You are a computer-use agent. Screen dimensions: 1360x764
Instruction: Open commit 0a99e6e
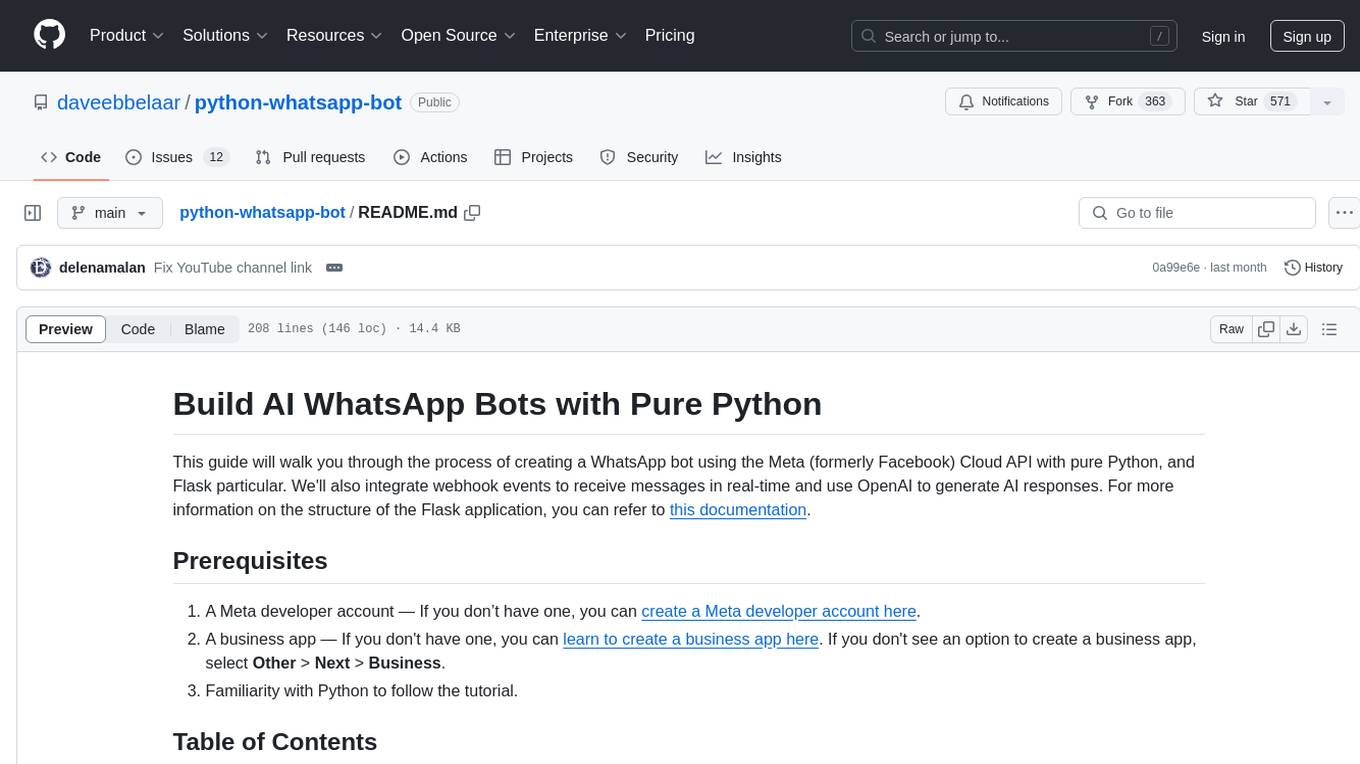(1176, 267)
